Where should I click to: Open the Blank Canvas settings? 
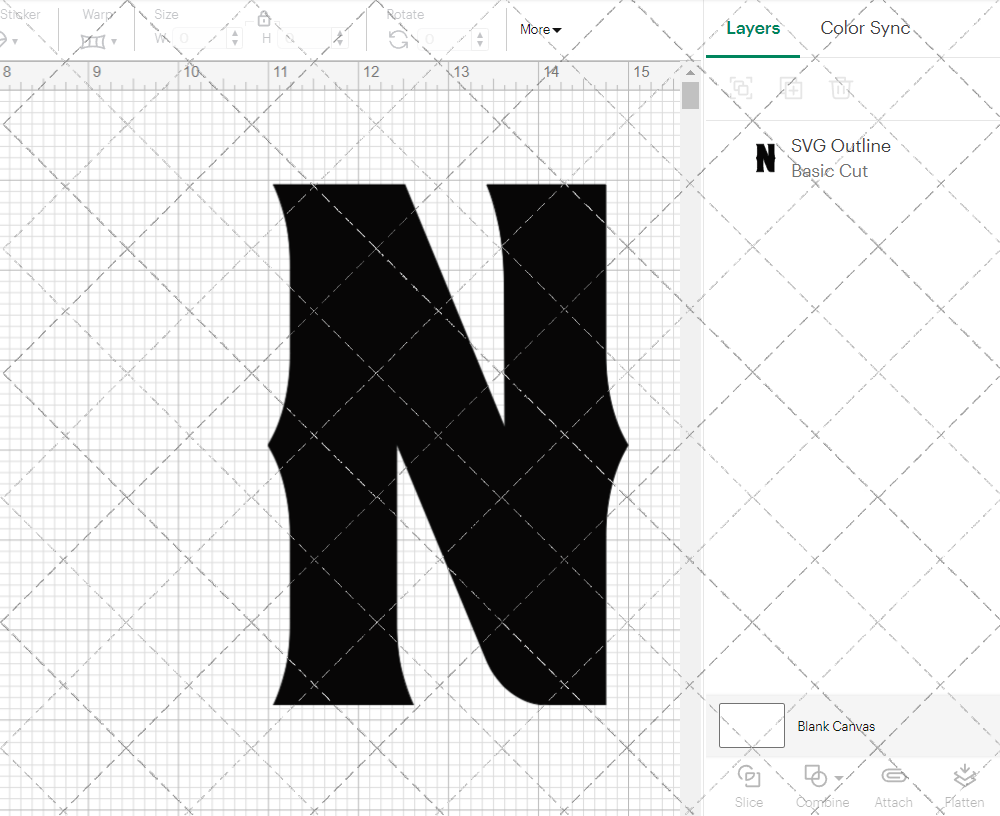(x=836, y=726)
